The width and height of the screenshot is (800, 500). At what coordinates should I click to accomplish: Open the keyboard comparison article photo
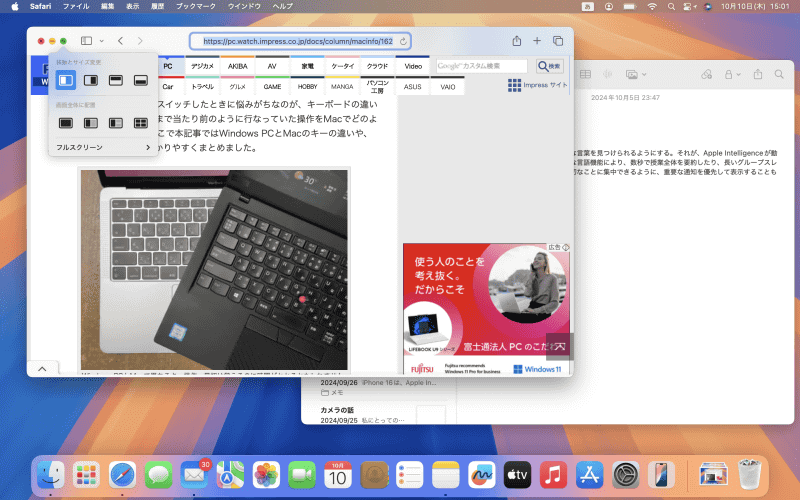coord(214,269)
